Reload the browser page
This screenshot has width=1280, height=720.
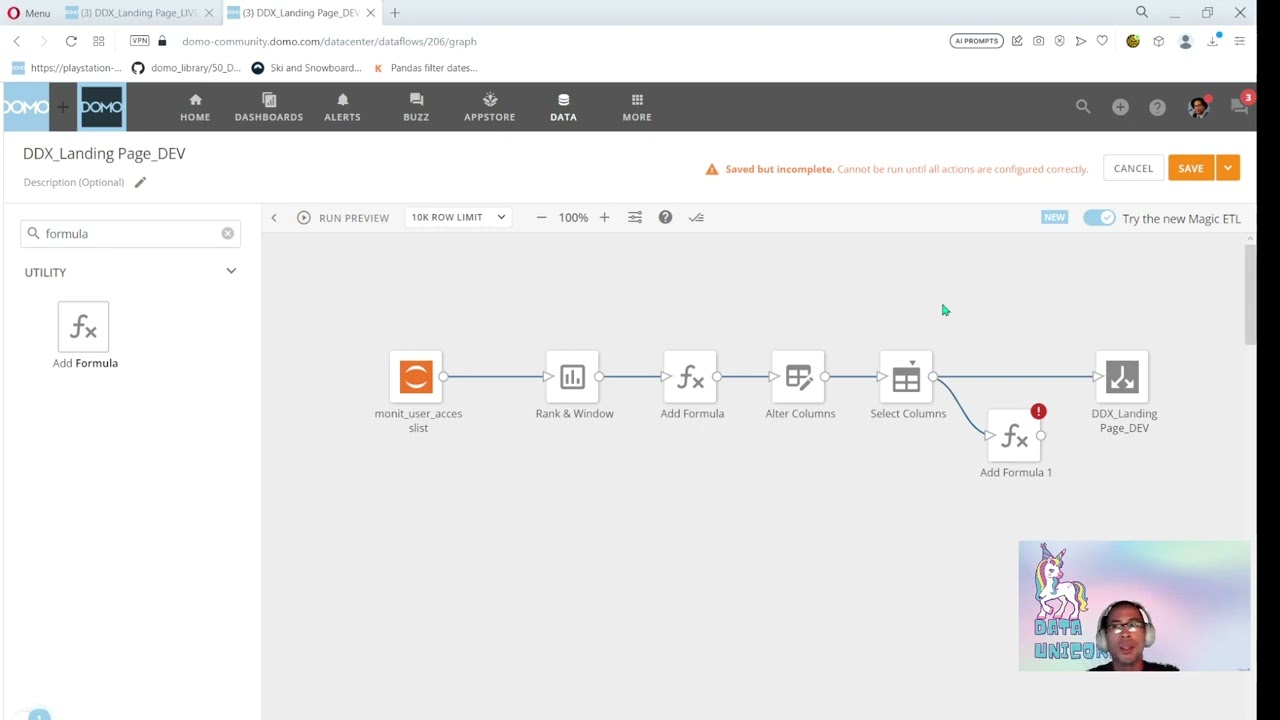click(x=71, y=41)
